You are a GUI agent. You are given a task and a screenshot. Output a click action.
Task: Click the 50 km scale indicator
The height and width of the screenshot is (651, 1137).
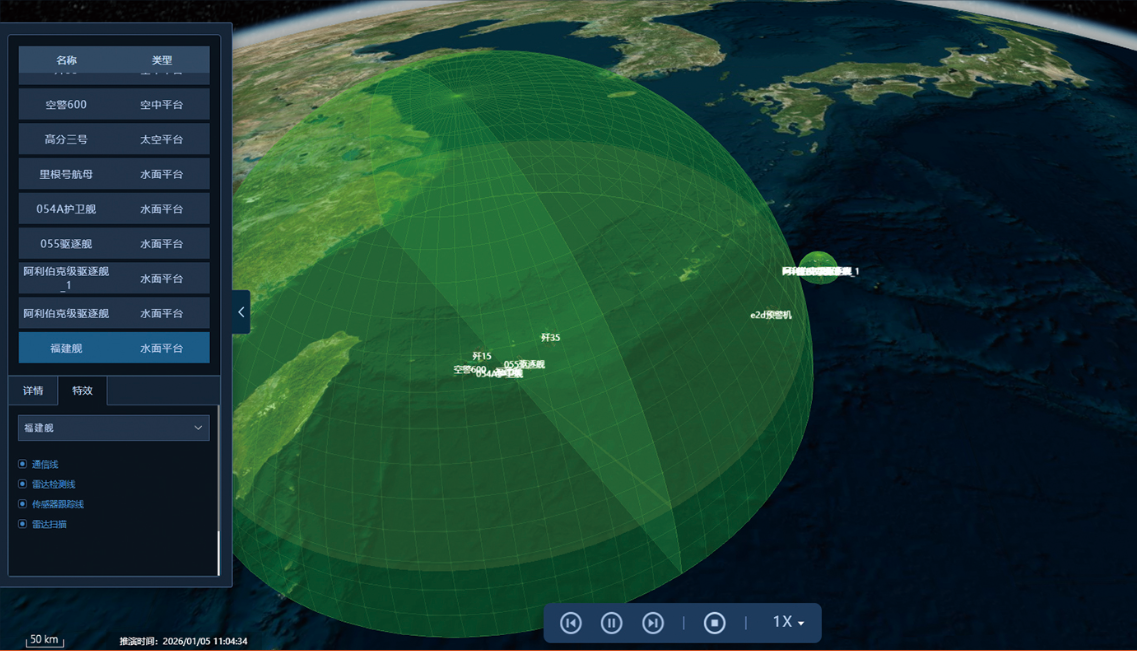(x=44, y=640)
